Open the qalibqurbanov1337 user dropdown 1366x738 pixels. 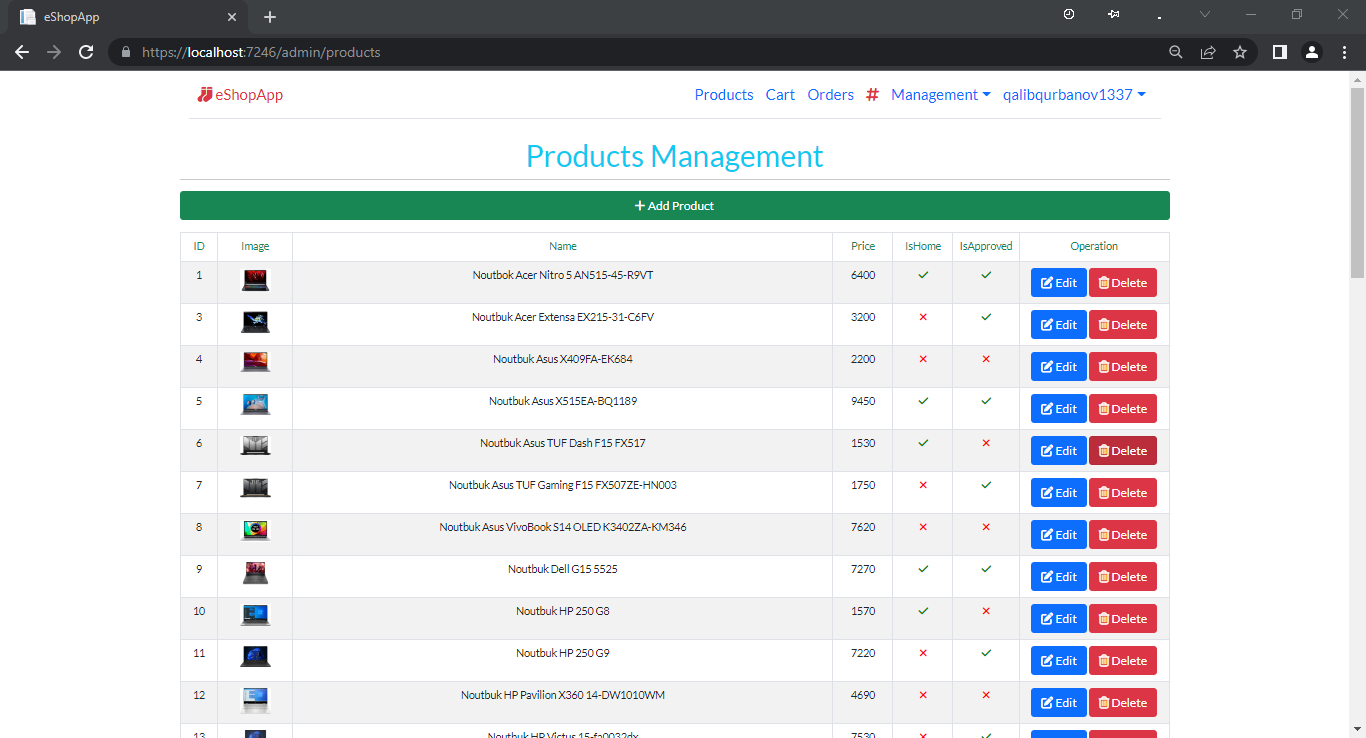(1074, 95)
